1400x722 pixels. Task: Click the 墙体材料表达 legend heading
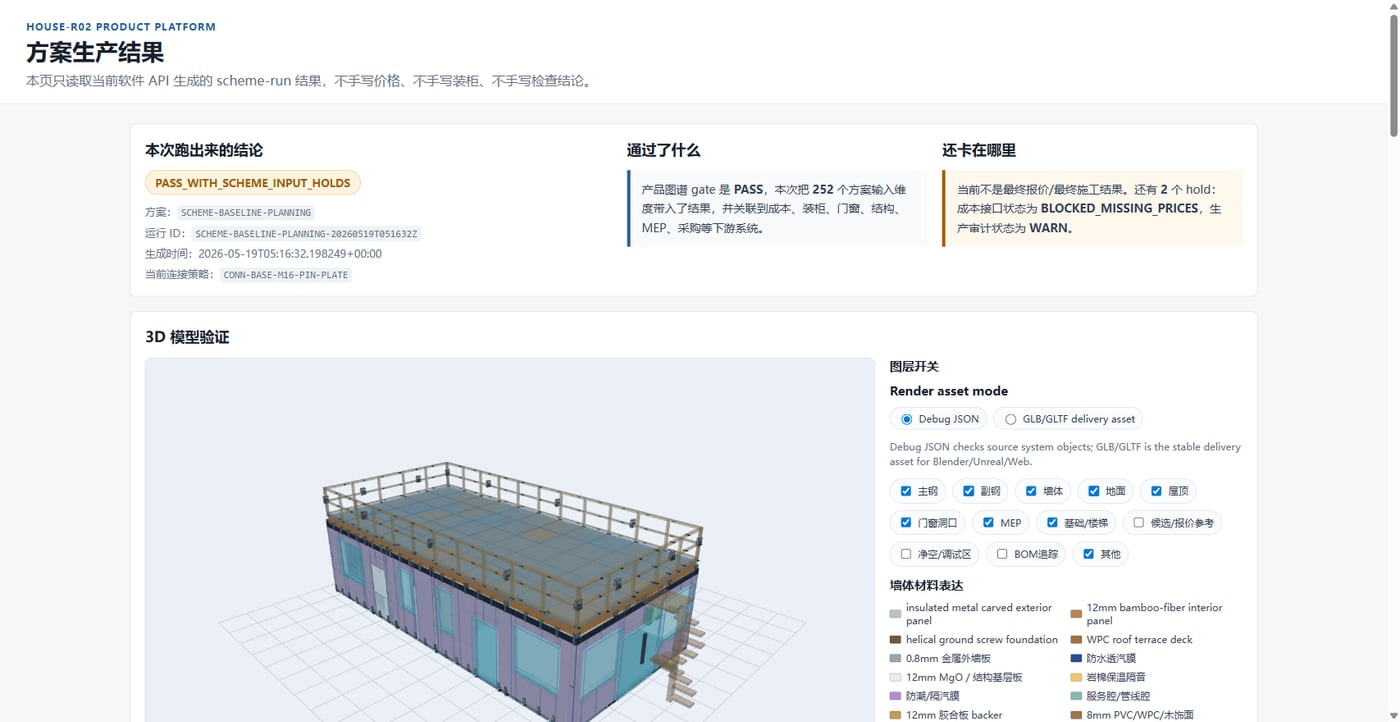click(x=926, y=585)
